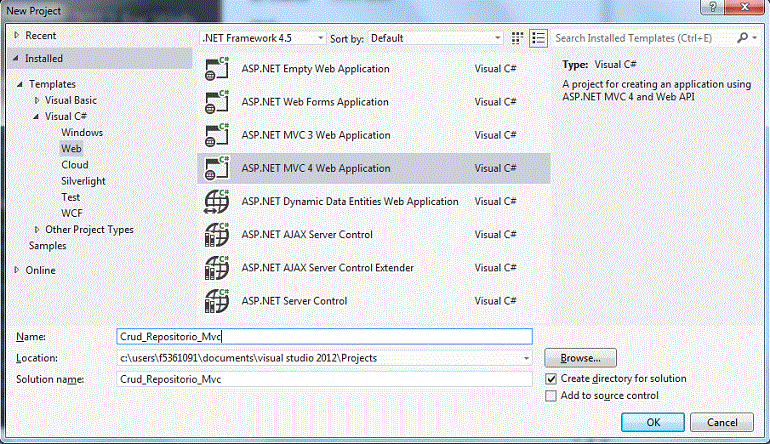Click the Cancel button

[722, 422]
